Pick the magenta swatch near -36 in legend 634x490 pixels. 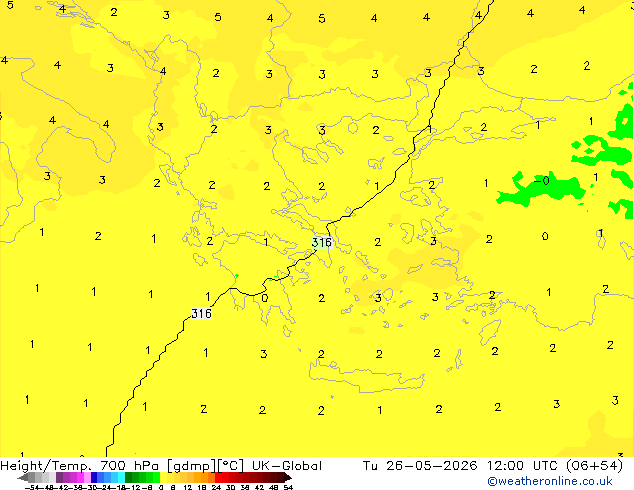80,477
